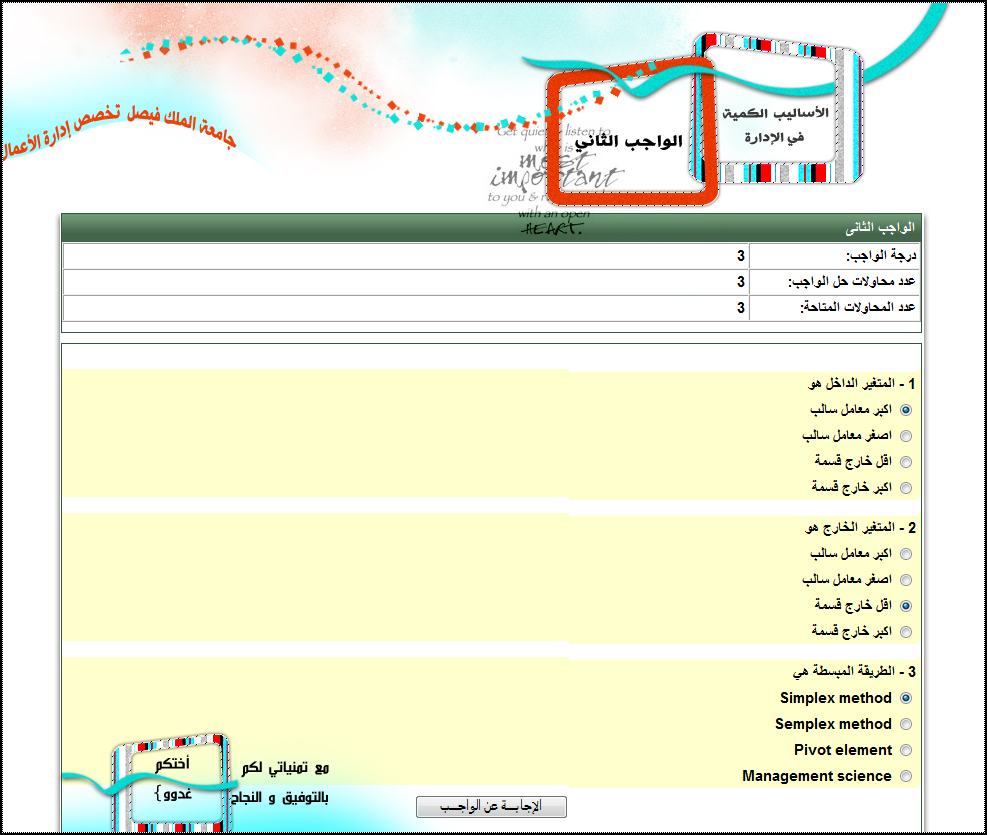Click the 'مع تمنياتي لكم' closing message
987x835 pixels.
(x=285, y=768)
